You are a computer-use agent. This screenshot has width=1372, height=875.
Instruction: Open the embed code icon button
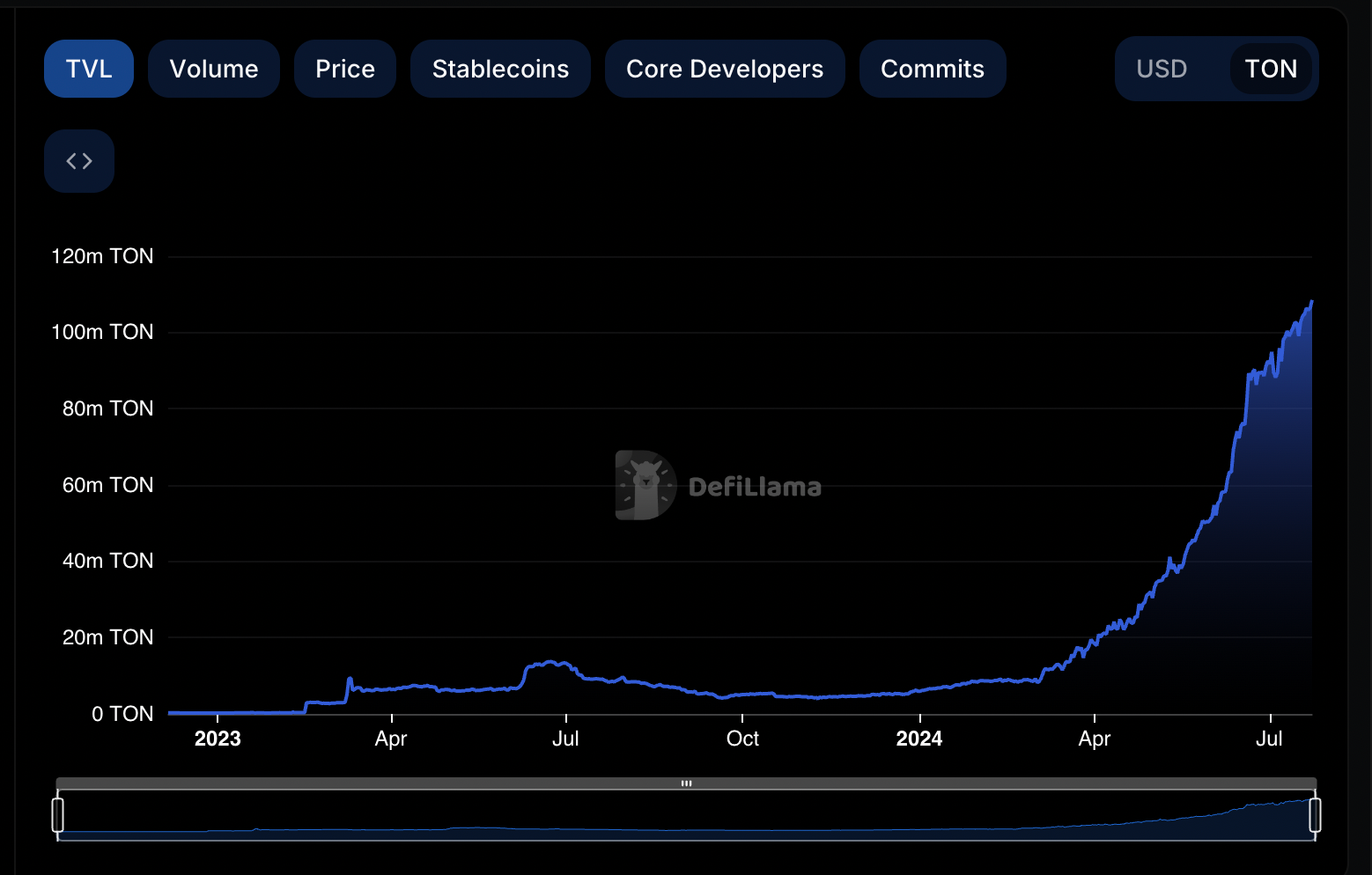[79, 161]
